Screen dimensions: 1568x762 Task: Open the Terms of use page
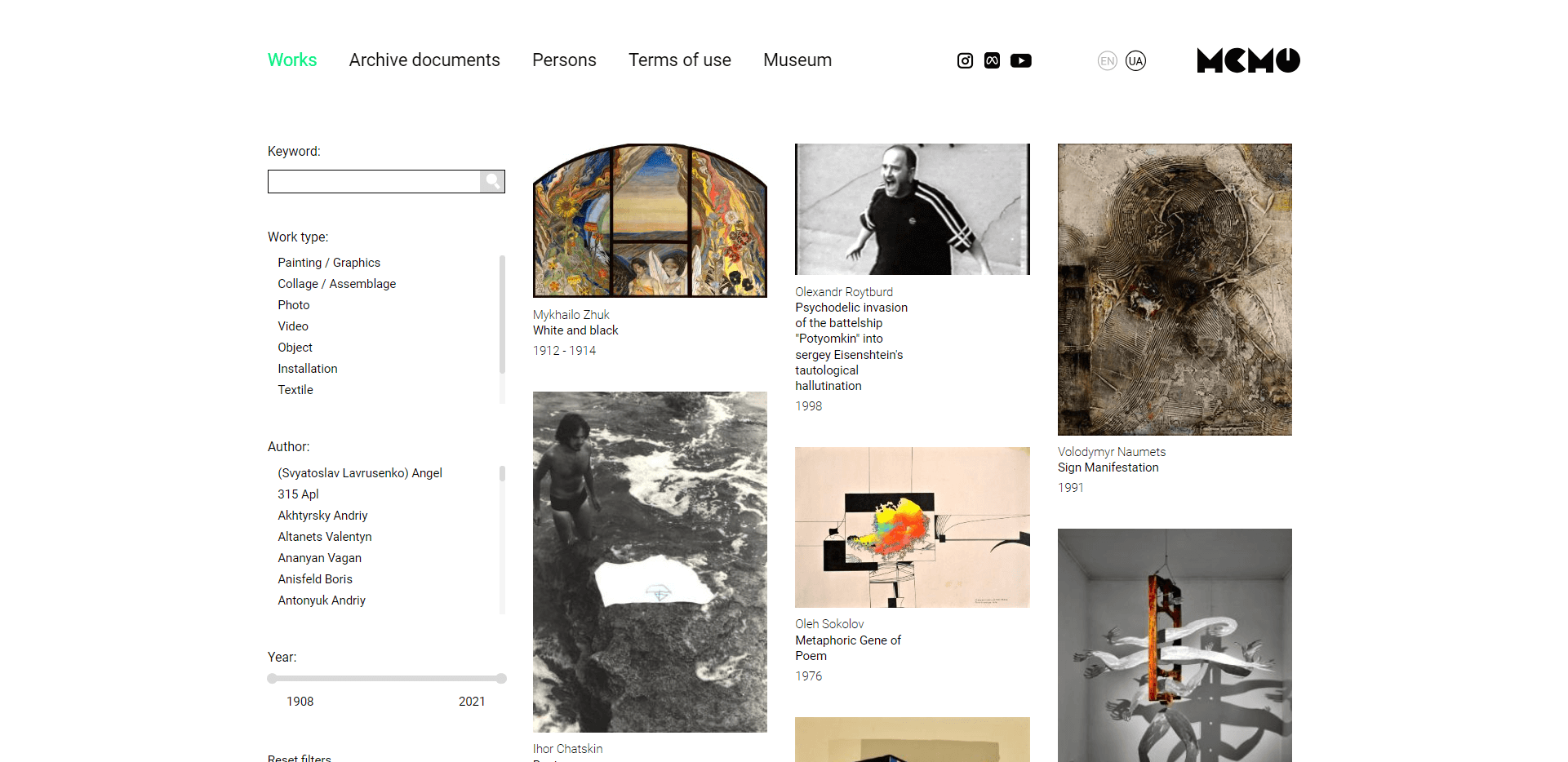pyautogui.click(x=679, y=60)
